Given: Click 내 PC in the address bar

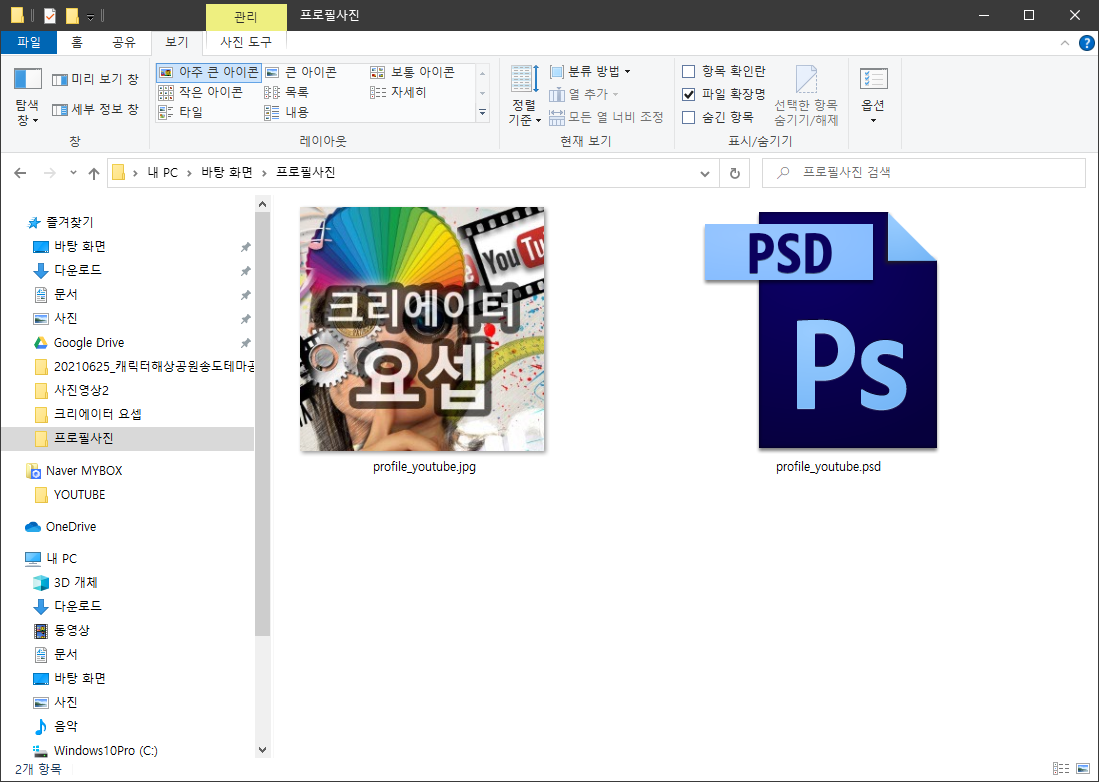Looking at the screenshot, I should [163, 173].
